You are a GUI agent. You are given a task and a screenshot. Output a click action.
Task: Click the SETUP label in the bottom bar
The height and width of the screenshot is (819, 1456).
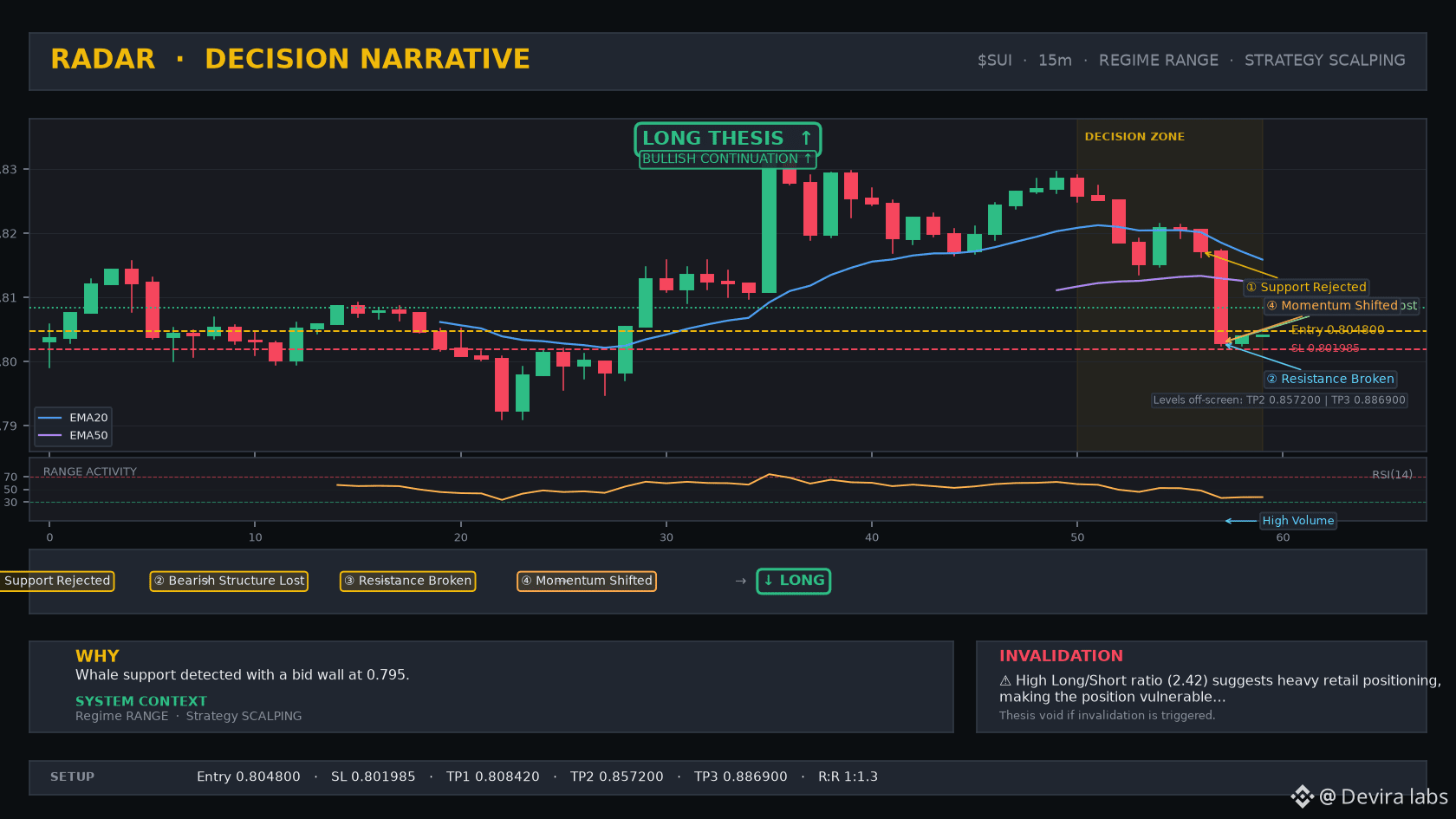pos(72,777)
